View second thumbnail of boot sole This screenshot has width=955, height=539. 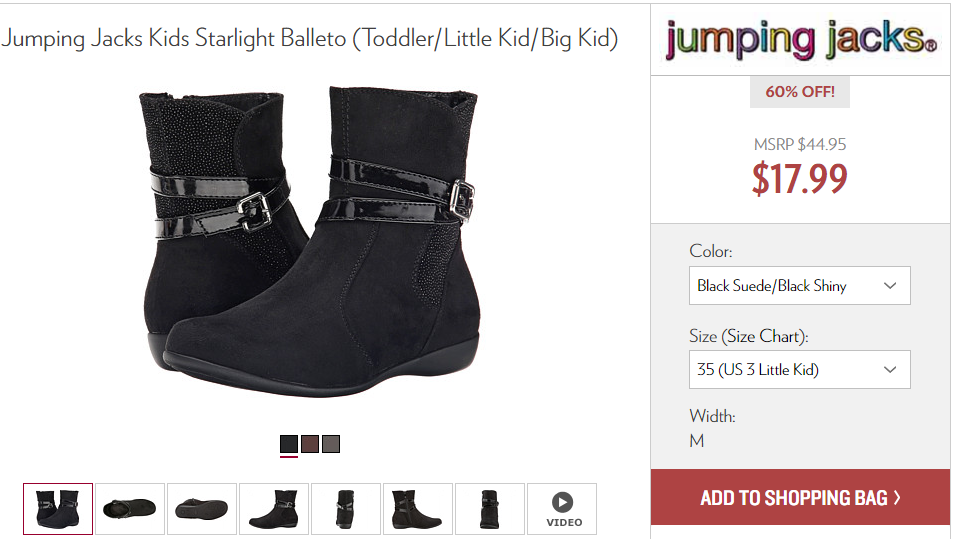pyautogui.click(x=130, y=509)
